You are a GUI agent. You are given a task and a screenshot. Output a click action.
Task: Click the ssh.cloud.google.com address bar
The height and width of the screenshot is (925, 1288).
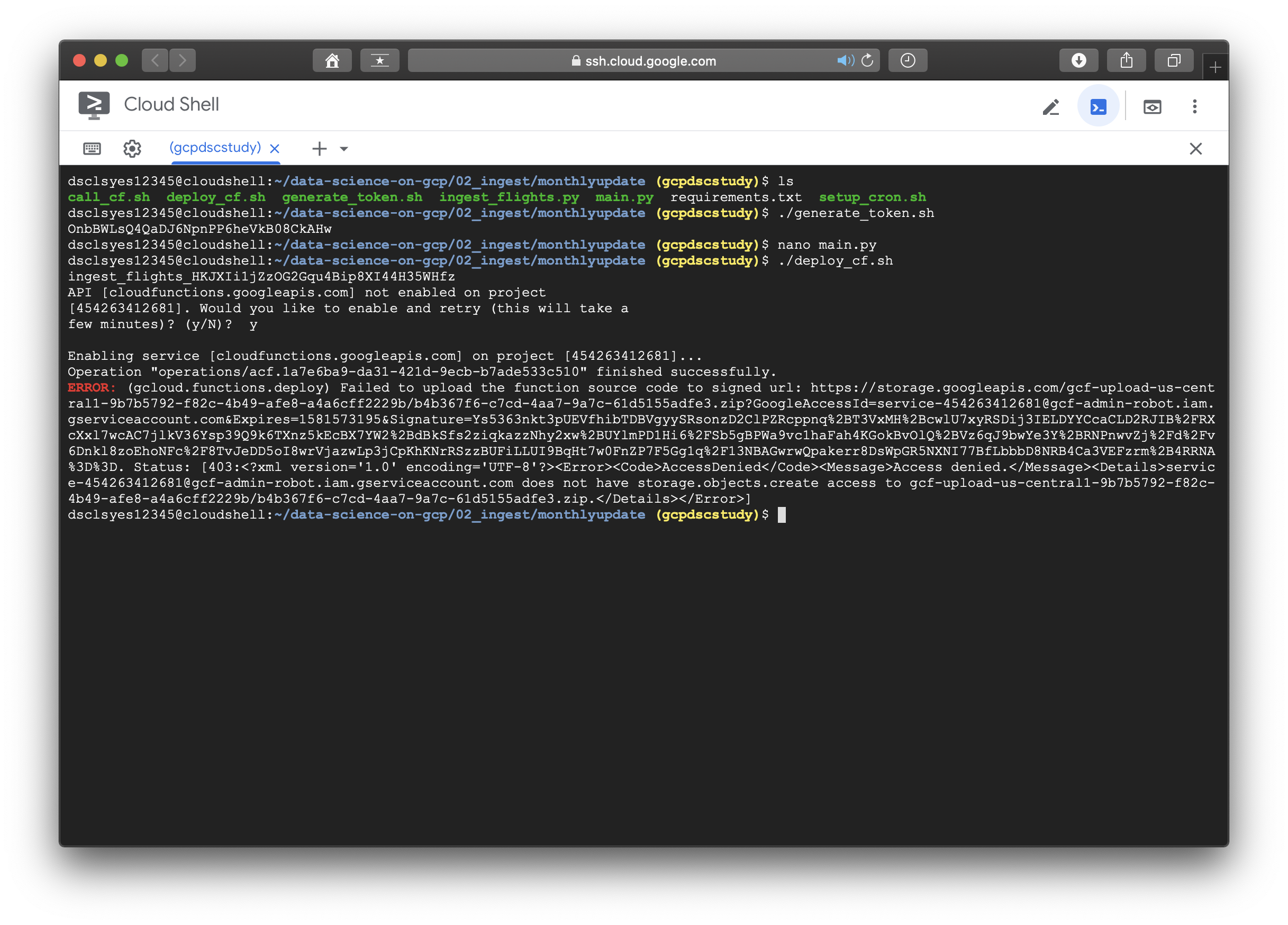click(645, 61)
